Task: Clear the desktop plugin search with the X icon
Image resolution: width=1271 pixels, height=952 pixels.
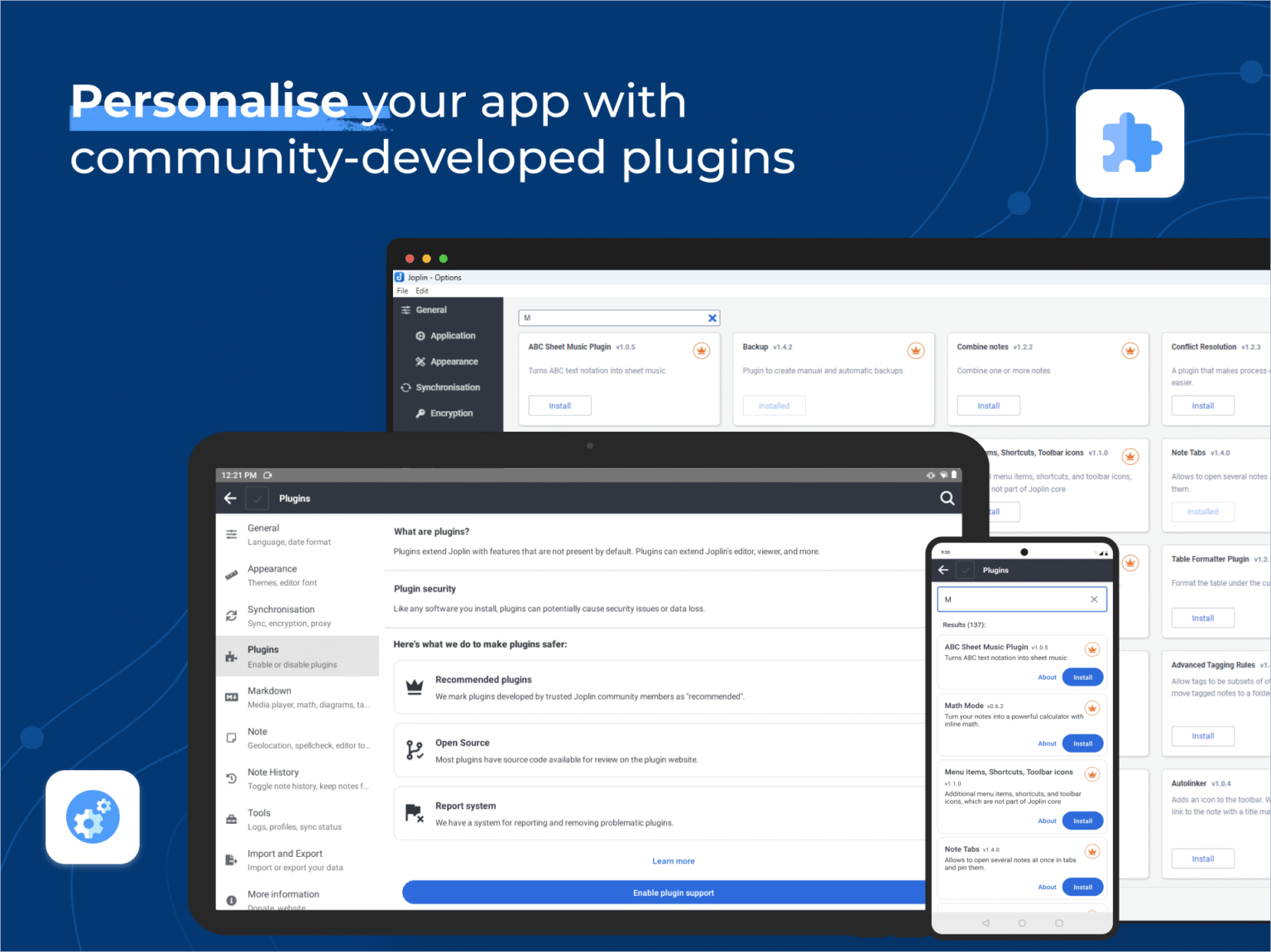Action: 712,318
